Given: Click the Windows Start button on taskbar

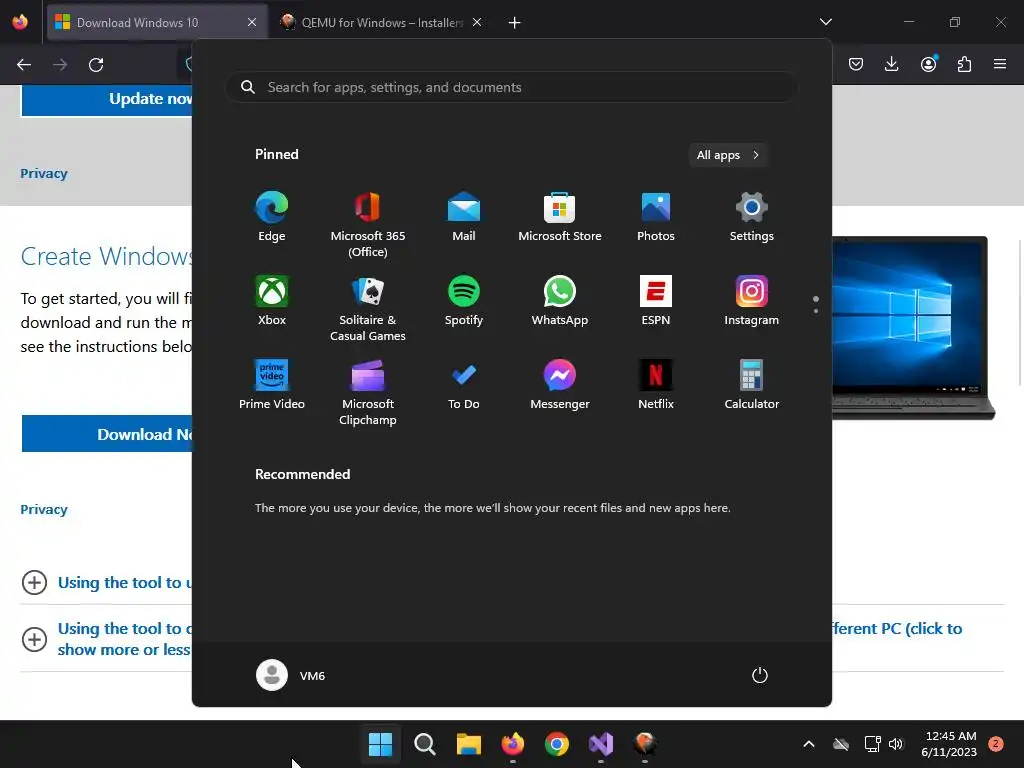Looking at the screenshot, I should click(380, 744).
